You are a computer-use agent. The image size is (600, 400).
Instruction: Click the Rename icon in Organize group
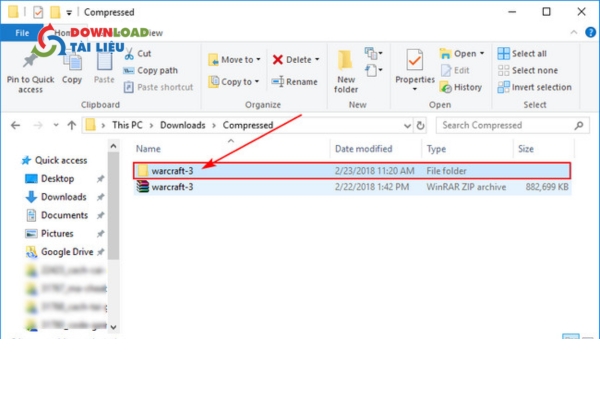[279, 82]
